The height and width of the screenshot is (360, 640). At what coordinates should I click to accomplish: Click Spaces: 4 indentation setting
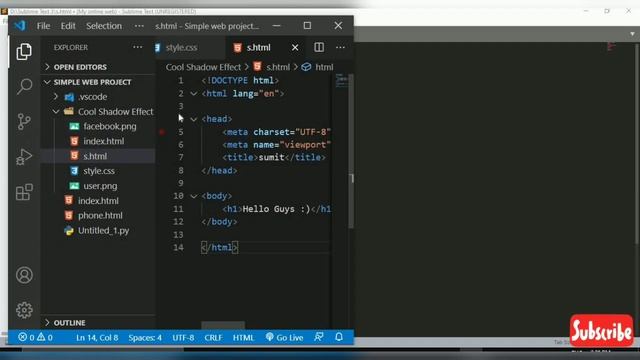[x=145, y=338]
